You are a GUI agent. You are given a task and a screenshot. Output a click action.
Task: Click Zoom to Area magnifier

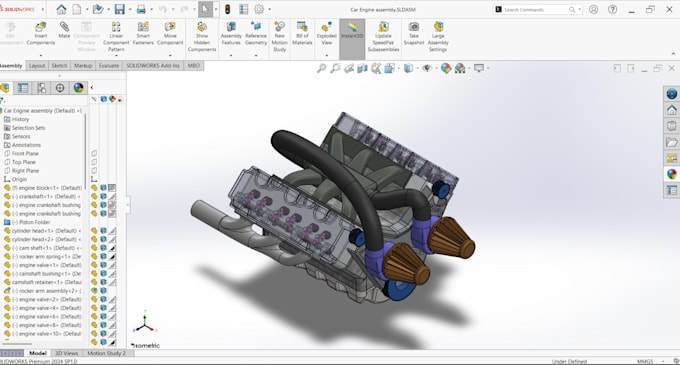click(335, 68)
